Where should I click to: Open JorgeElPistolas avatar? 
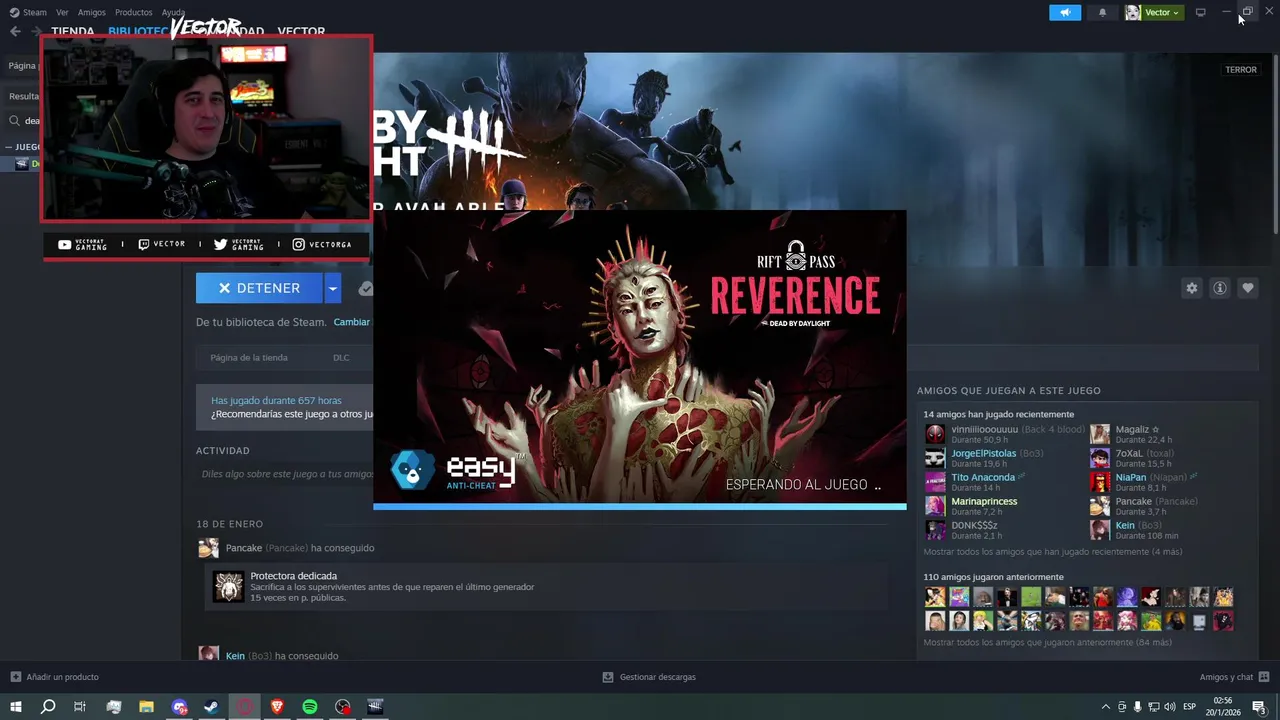(x=934, y=458)
